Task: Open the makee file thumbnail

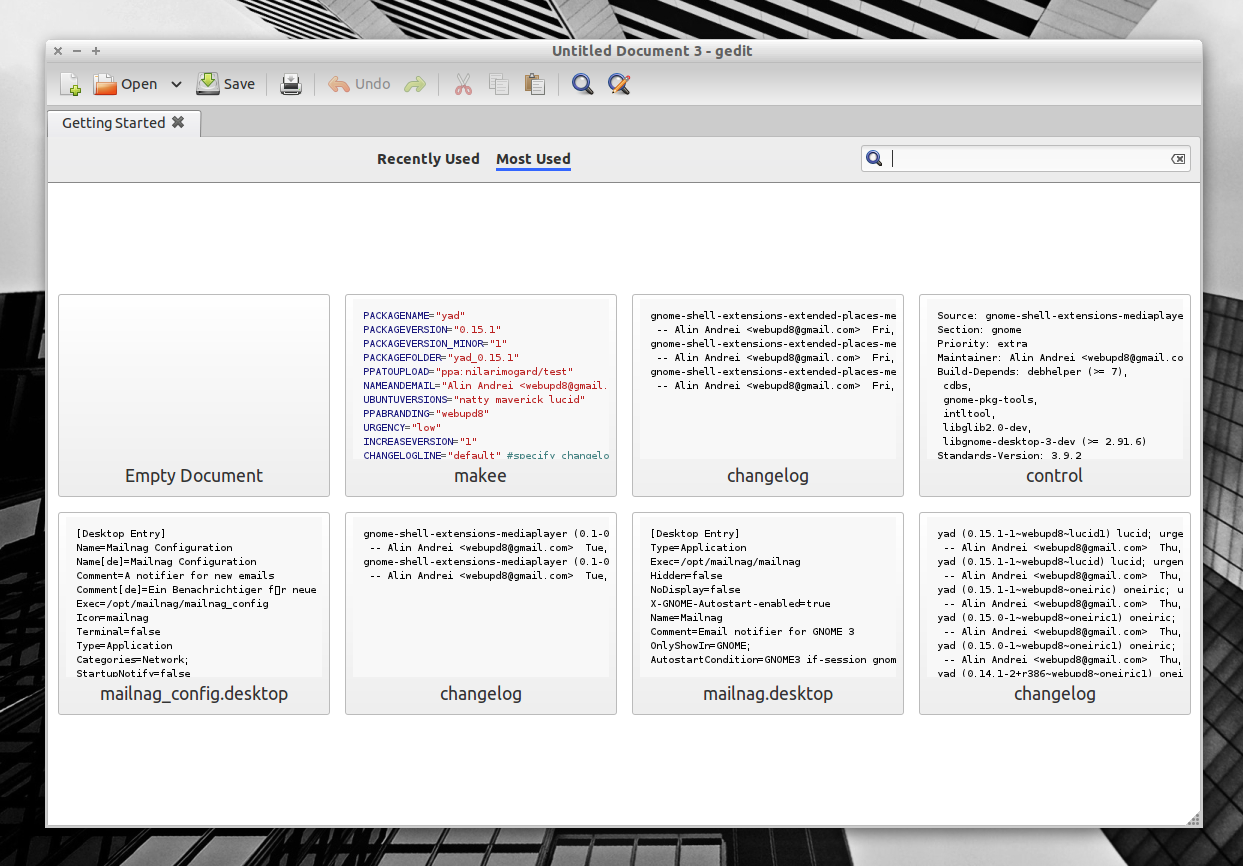Action: click(x=481, y=395)
